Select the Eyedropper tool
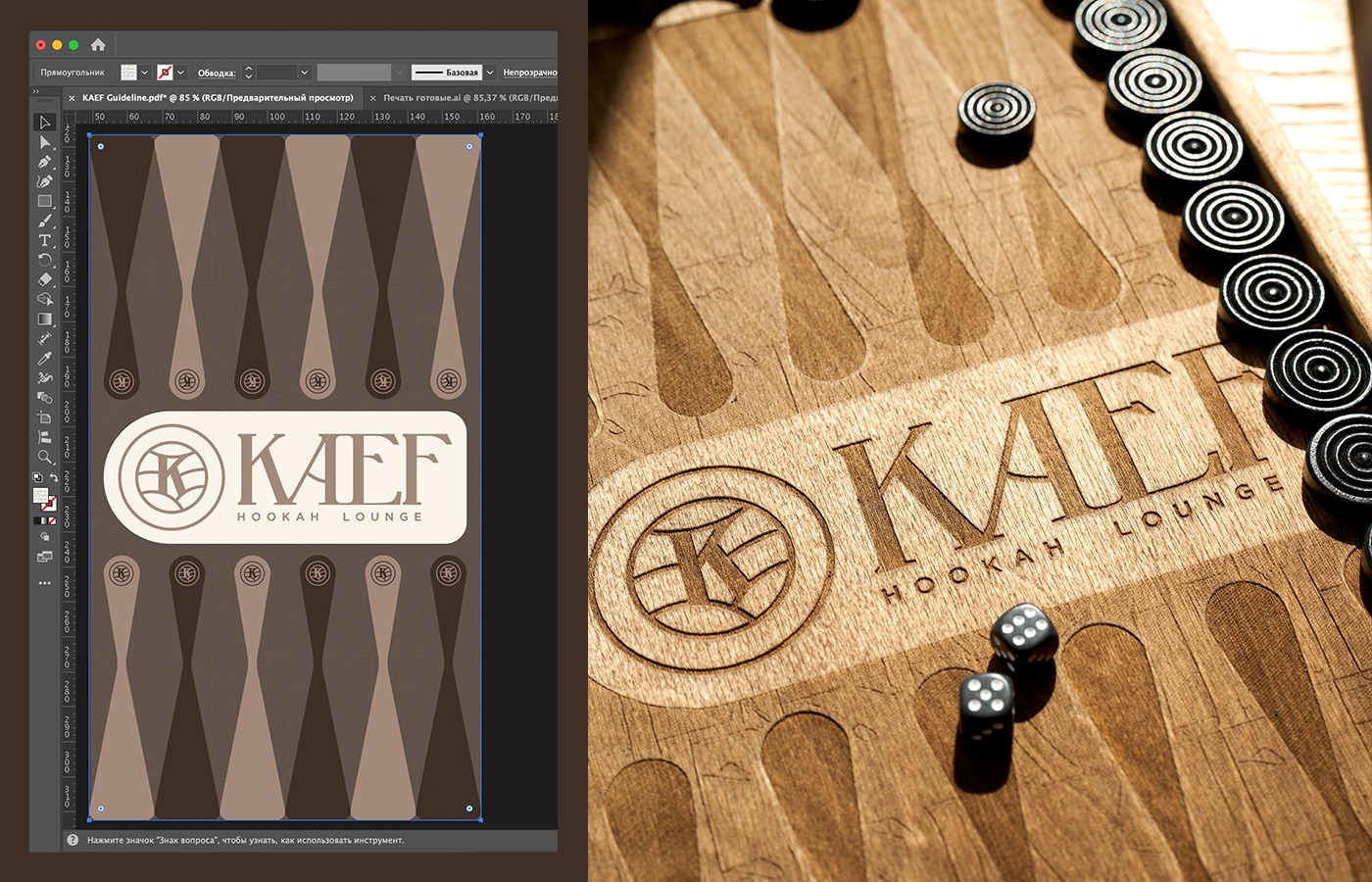 click(44, 358)
